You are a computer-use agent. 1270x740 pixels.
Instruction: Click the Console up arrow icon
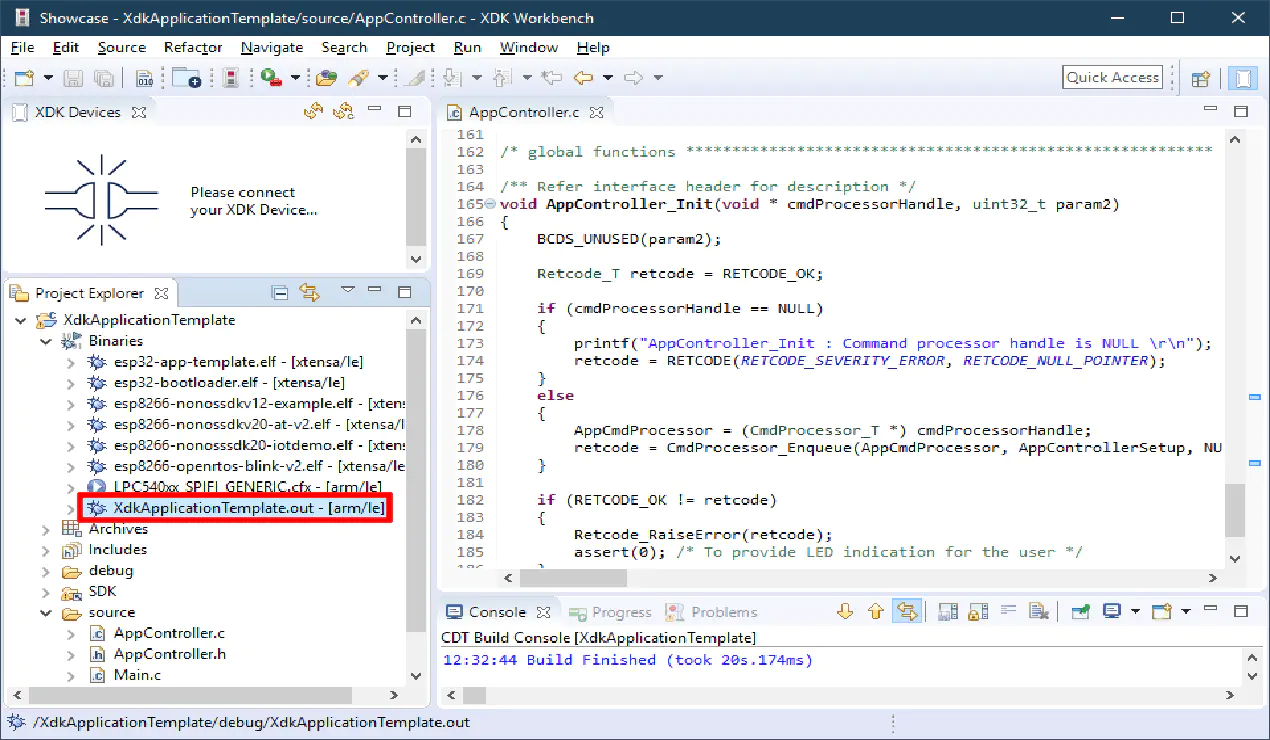click(x=876, y=612)
